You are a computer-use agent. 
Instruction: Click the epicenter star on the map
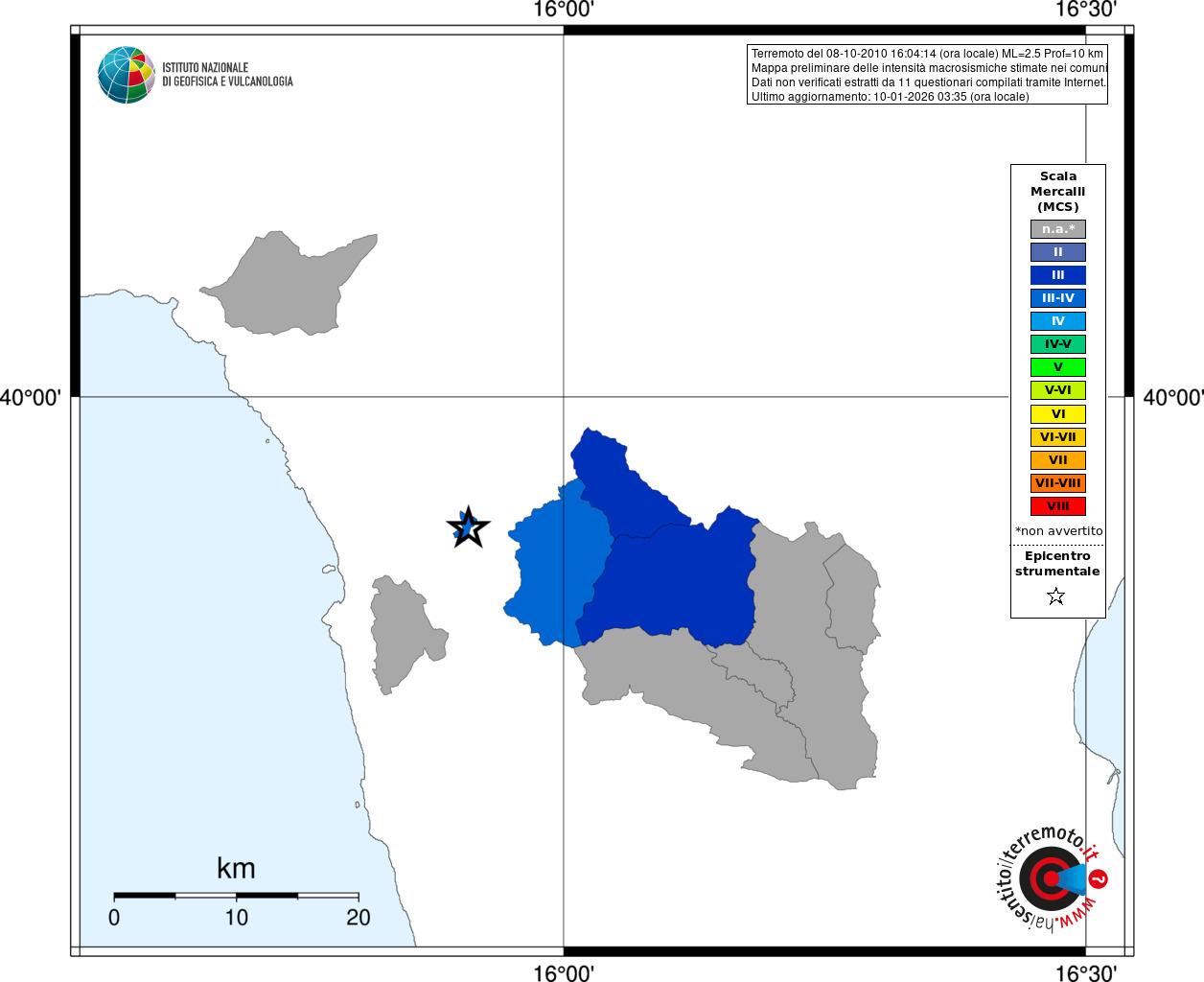tap(468, 527)
